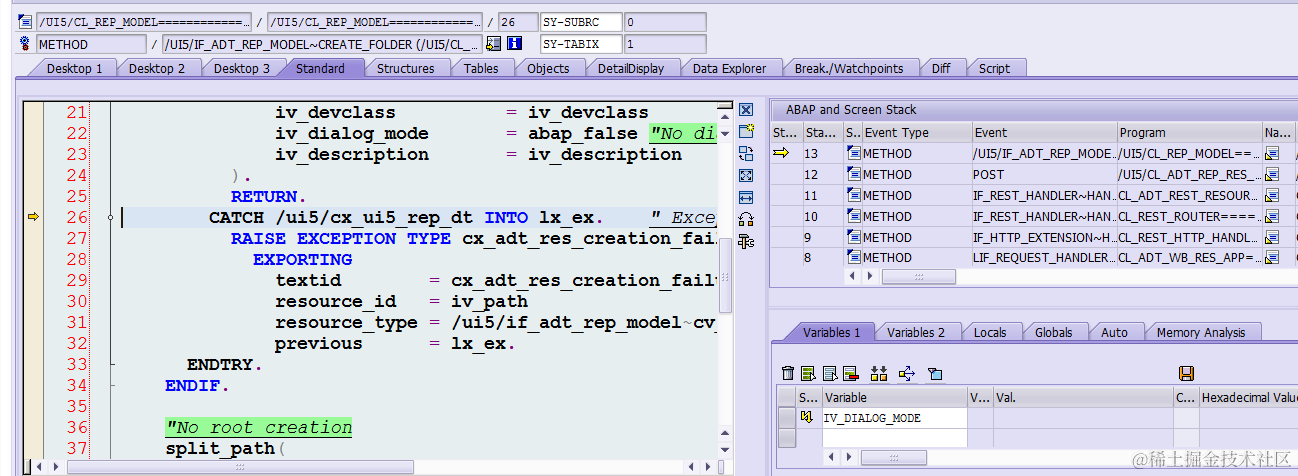
Task: Click the arrow tool icon in Variables toolbar
Action: tap(907, 373)
